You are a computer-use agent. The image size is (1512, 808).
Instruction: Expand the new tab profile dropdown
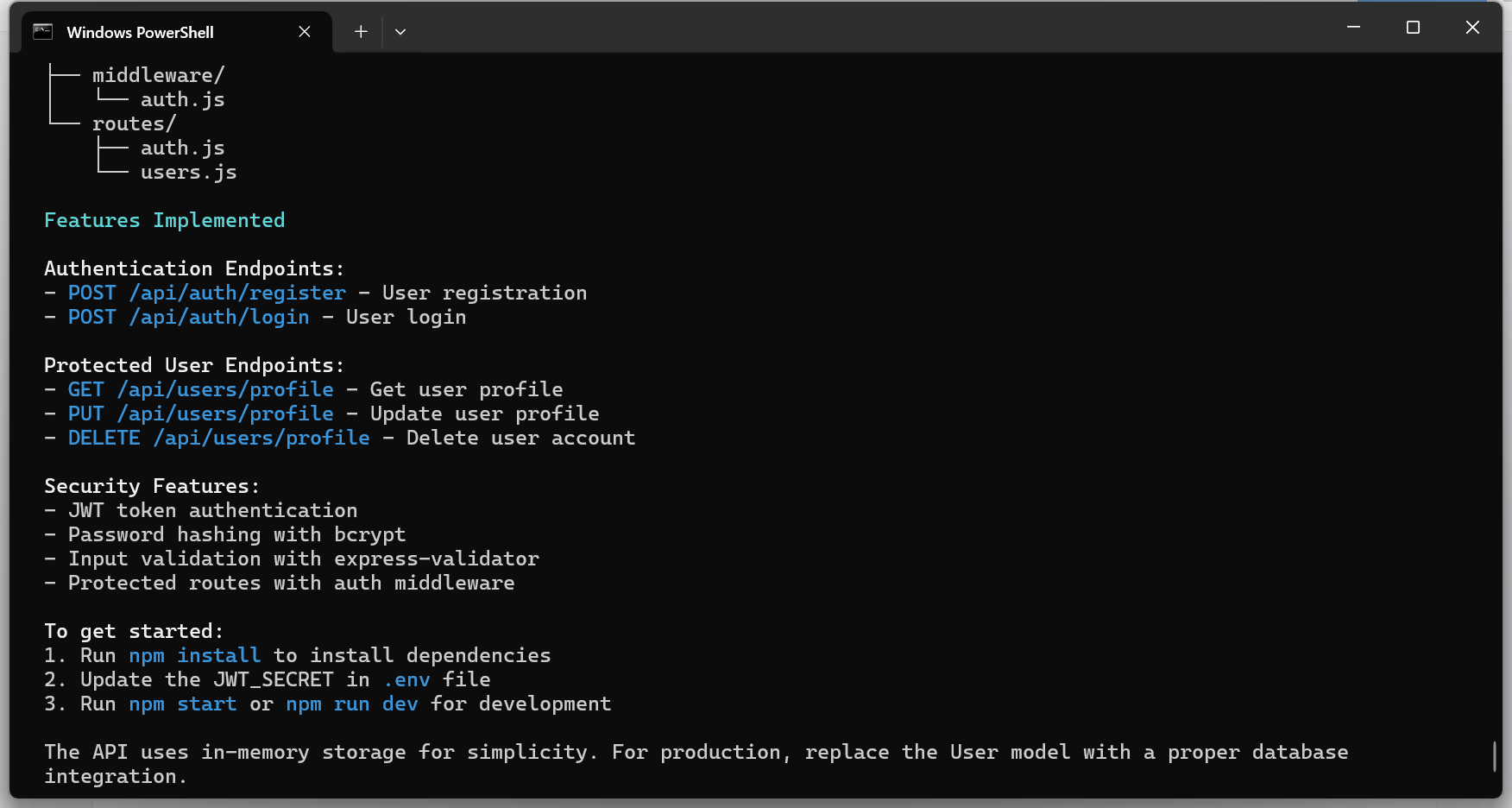coord(400,32)
